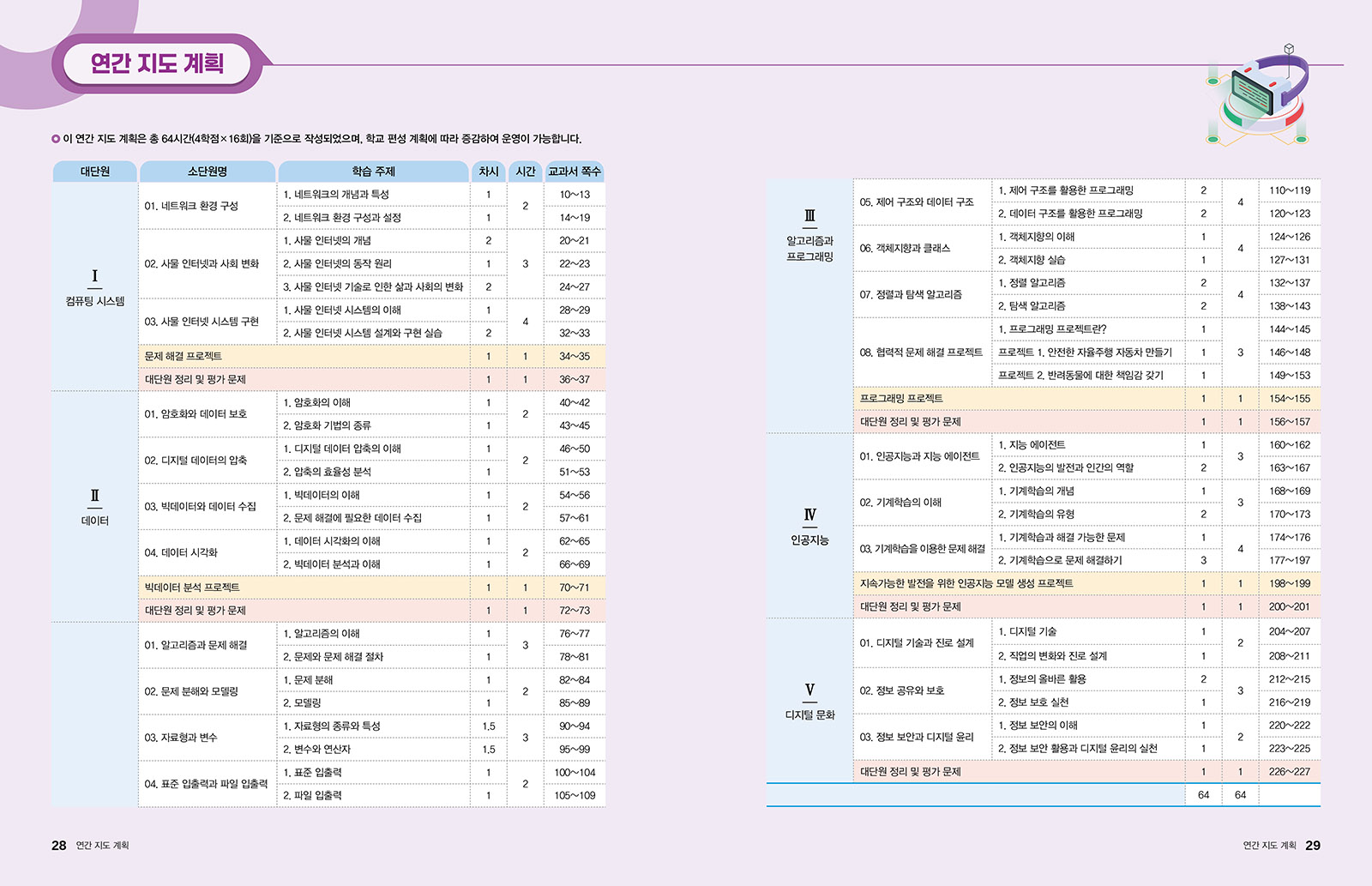Click '01. 네트워크 환경 구성' row

[x=191, y=206]
